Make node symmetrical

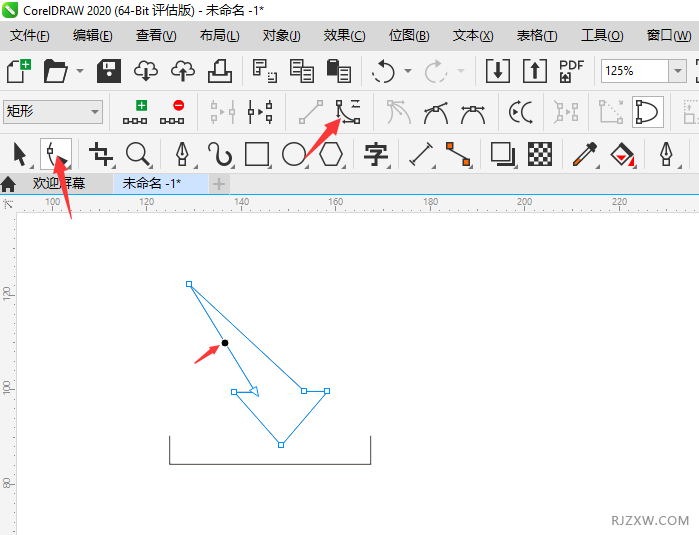473,112
